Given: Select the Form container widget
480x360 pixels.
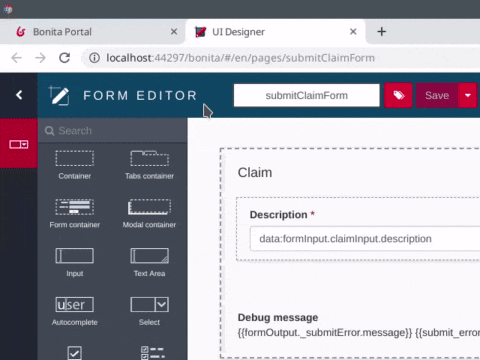Looking at the screenshot, I should coord(75,213).
